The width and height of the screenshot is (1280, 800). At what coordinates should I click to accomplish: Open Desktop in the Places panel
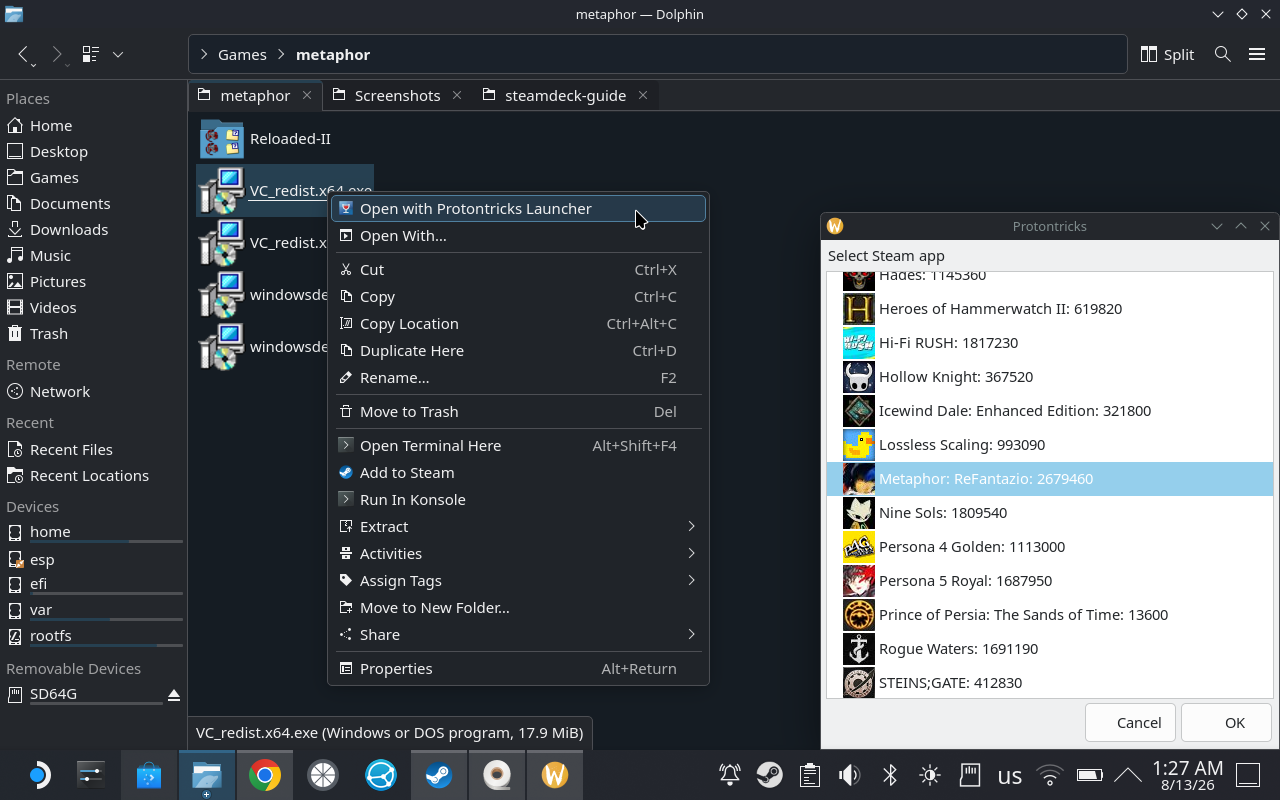(x=94, y=151)
